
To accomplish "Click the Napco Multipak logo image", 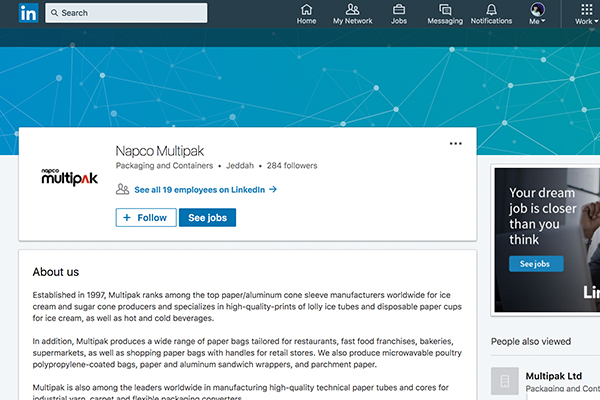I will [x=70, y=177].
